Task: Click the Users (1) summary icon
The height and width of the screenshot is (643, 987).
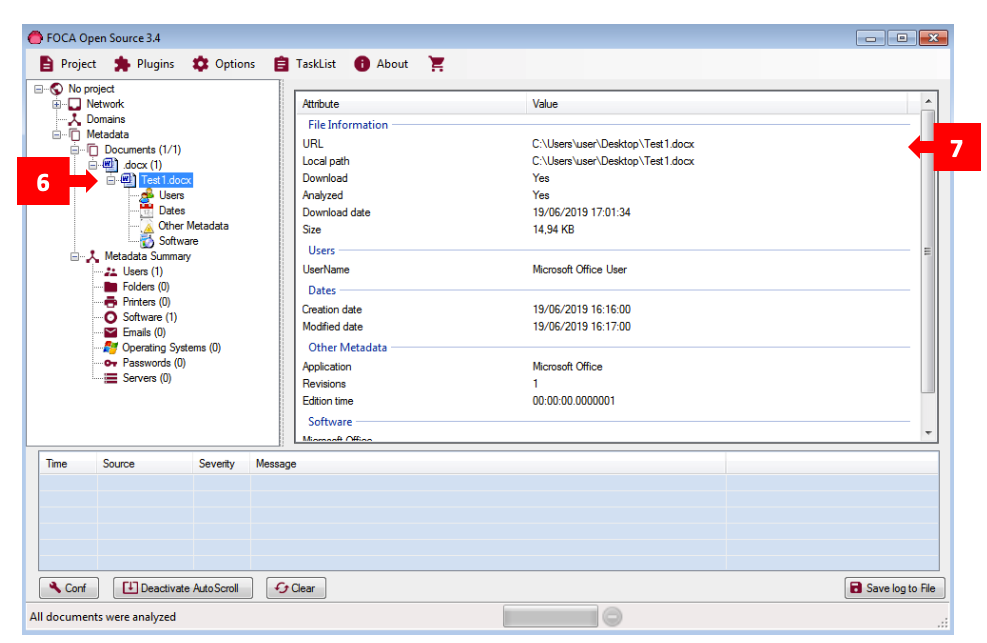Action: (111, 272)
